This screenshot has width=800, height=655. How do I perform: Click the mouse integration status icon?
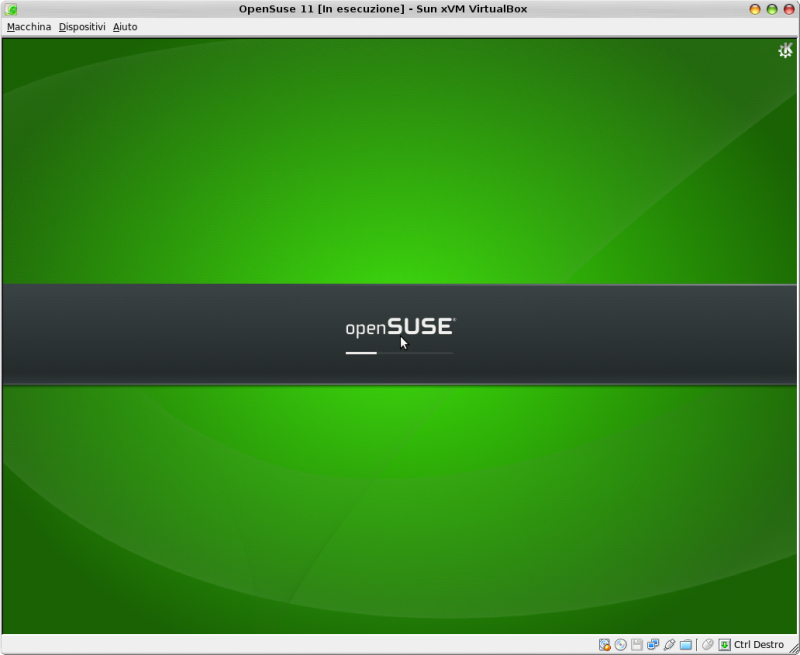click(x=707, y=644)
